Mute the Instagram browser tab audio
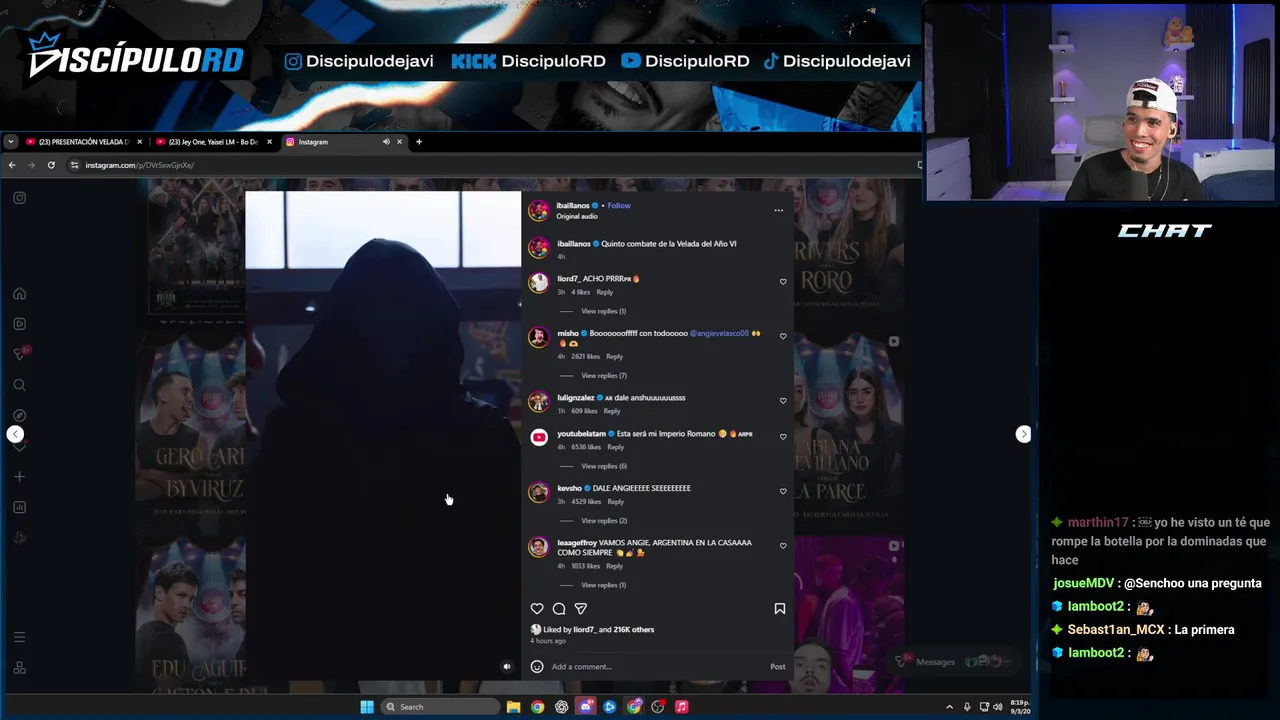 click(x=386, y=142)
